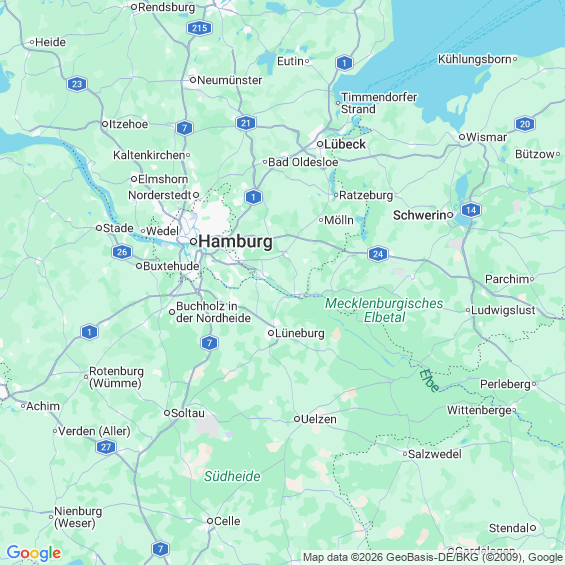Image resolution: width=565 pixels, height=565 pixels.
Task: Click the A27 highway shield near Verden
Action: [x=106, y=447]
